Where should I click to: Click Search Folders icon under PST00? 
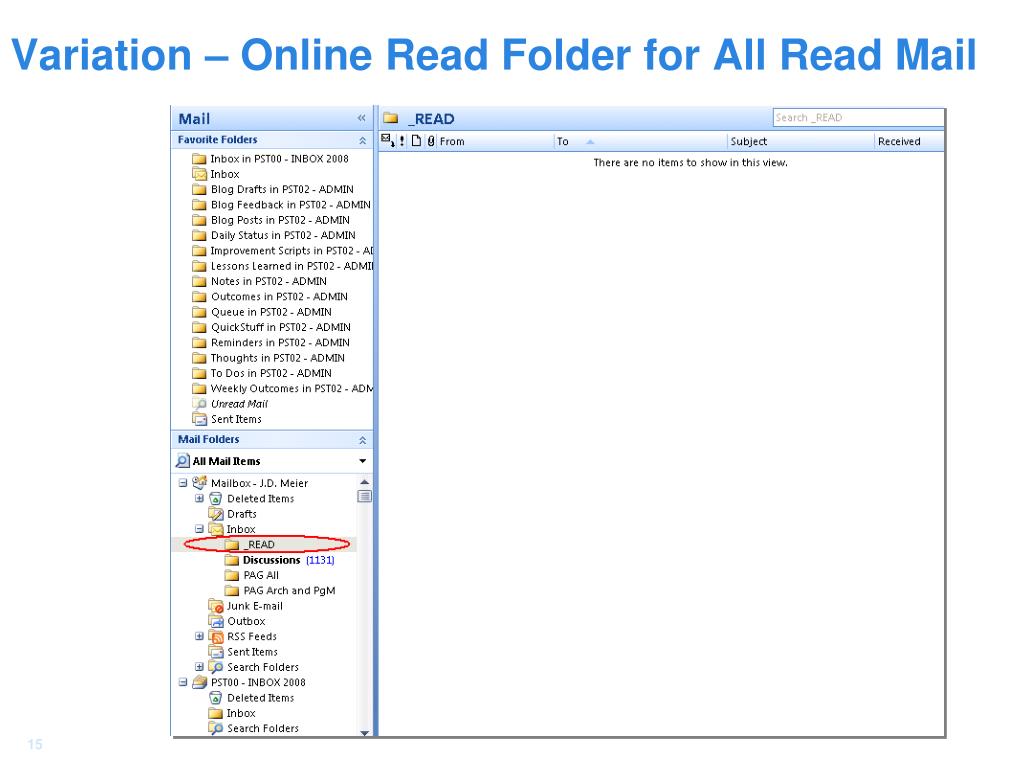(216, 728)
